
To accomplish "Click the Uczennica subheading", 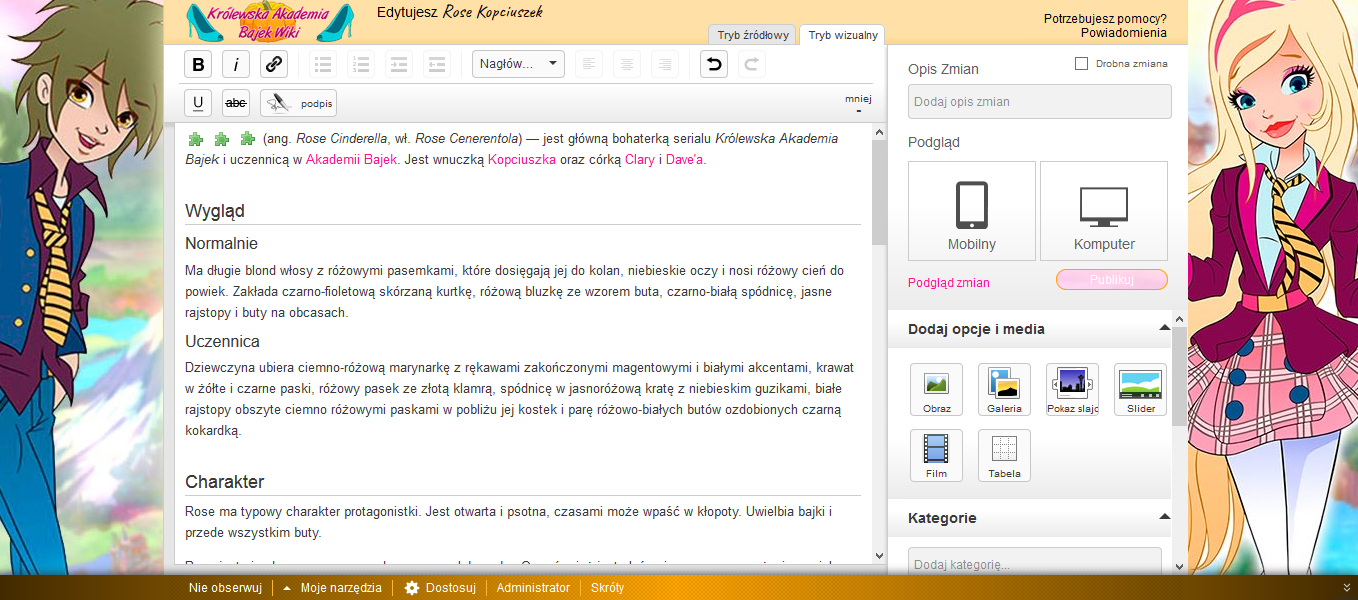I will tap(222, 341).
